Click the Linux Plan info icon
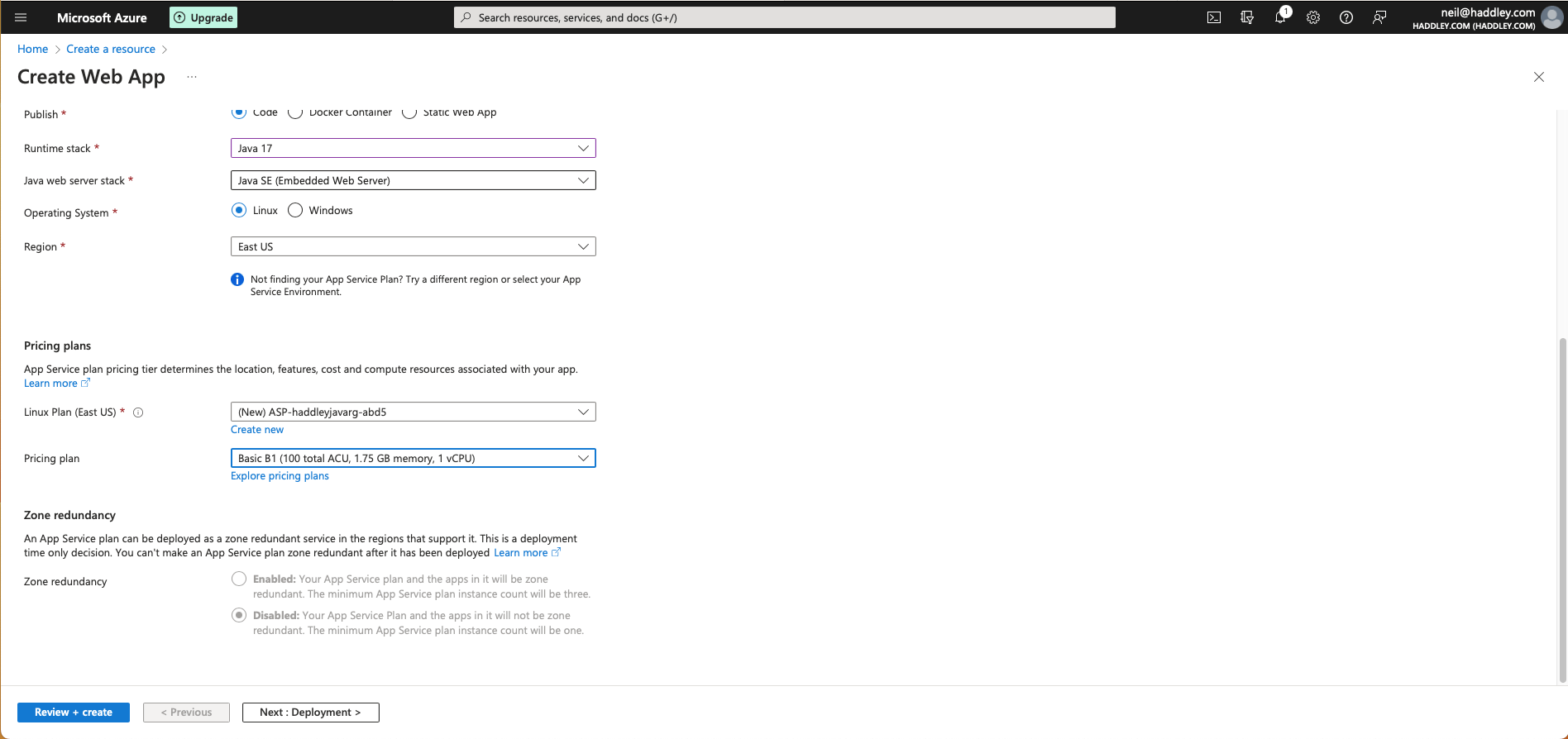 click(x=138, y=412)
